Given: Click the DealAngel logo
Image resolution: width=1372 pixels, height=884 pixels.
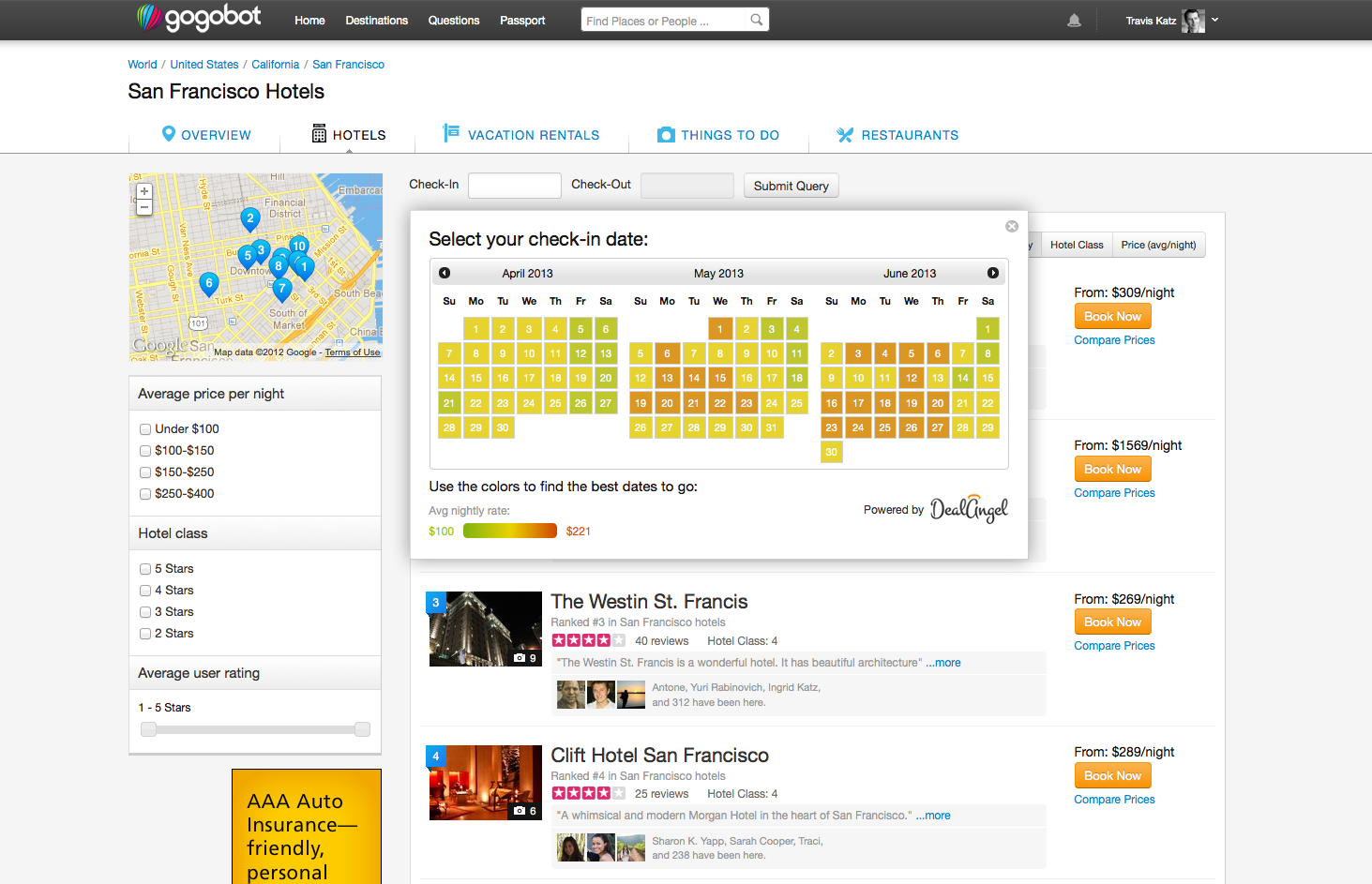Looking at the screenshot, I should tap(969, 509).
